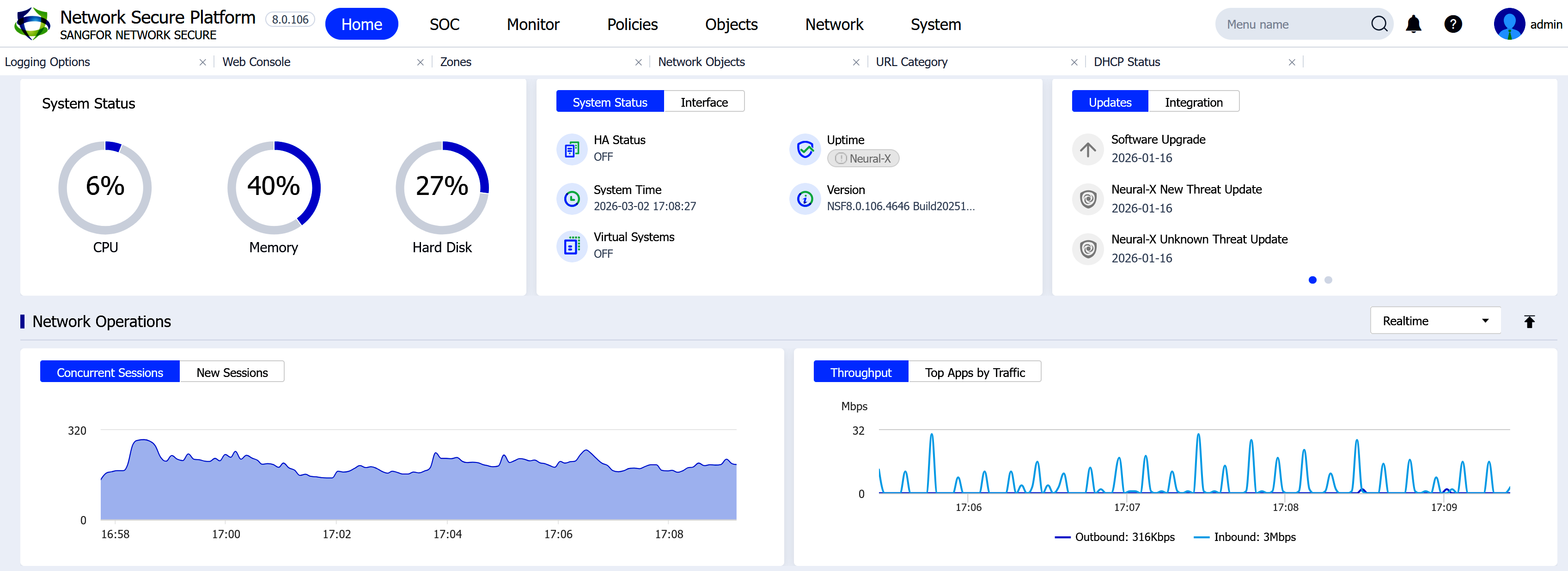Open the SOC menu

tap(445, 24)
